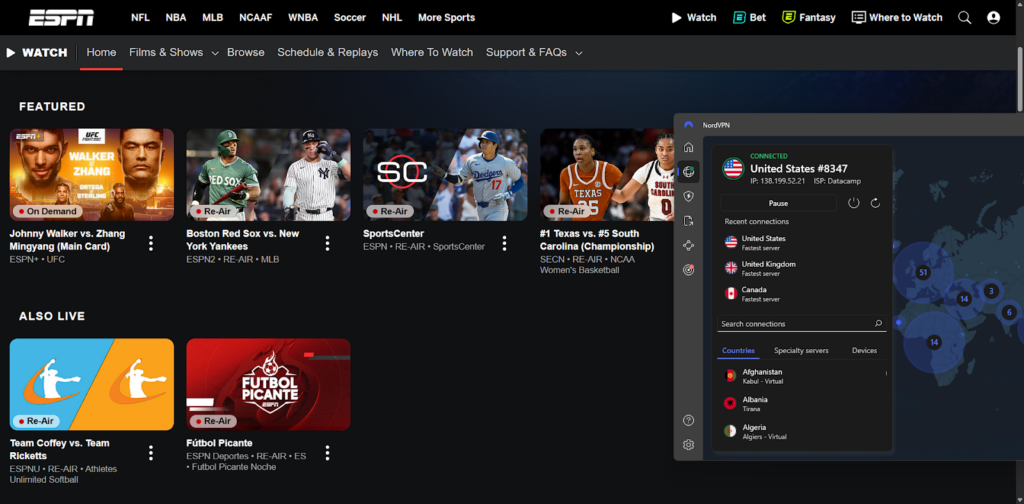Open the WNBA menu

click(303, 18)
